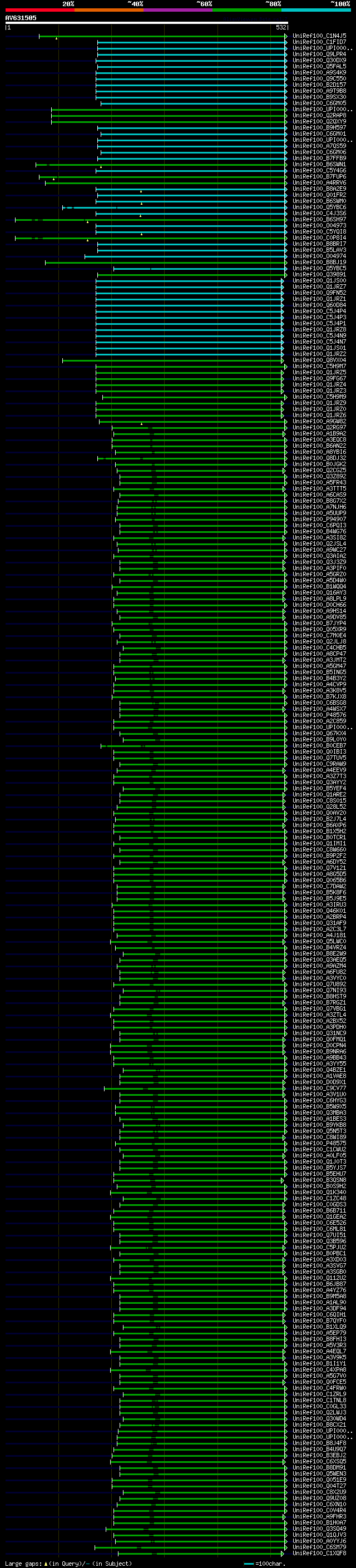356x1568 pixels.
Task: Select hit UniRef100_A7QS59
Action: pyautogui.click(x=319, y=146)
